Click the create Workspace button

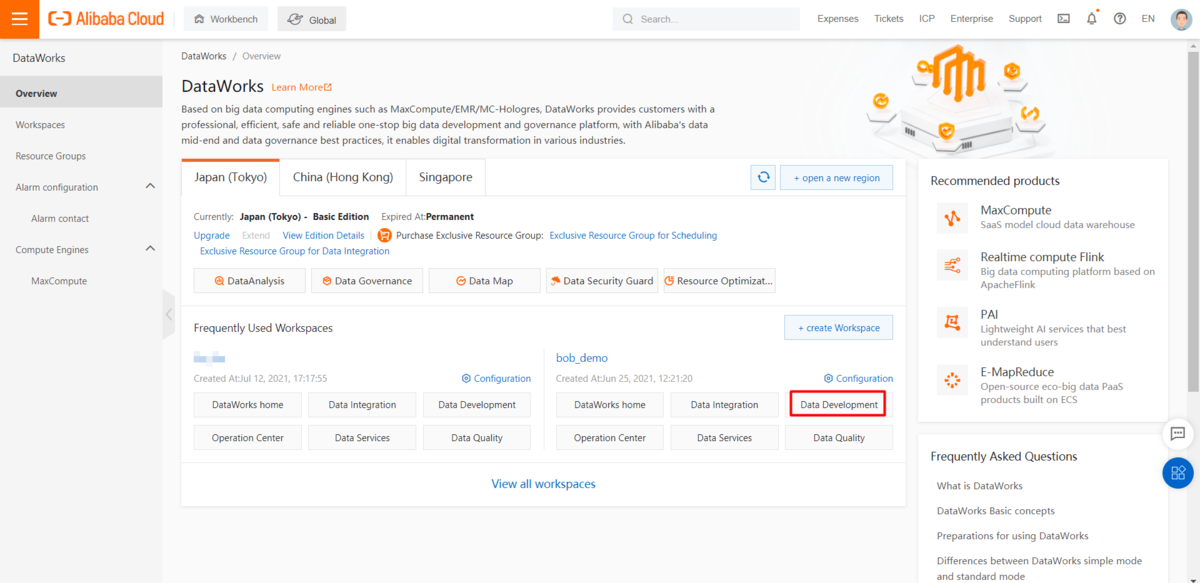click(x=838, y=327)
